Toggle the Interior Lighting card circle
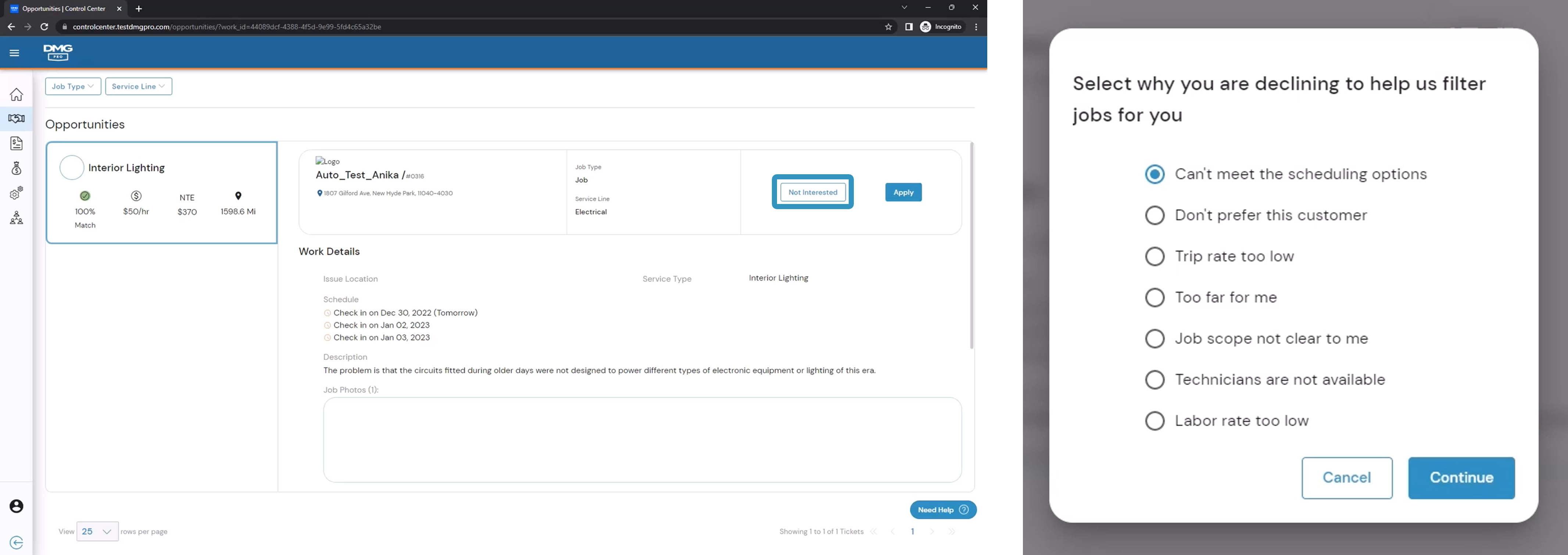The width and height of the screenshot is (1568, 555). pos(72,167)
